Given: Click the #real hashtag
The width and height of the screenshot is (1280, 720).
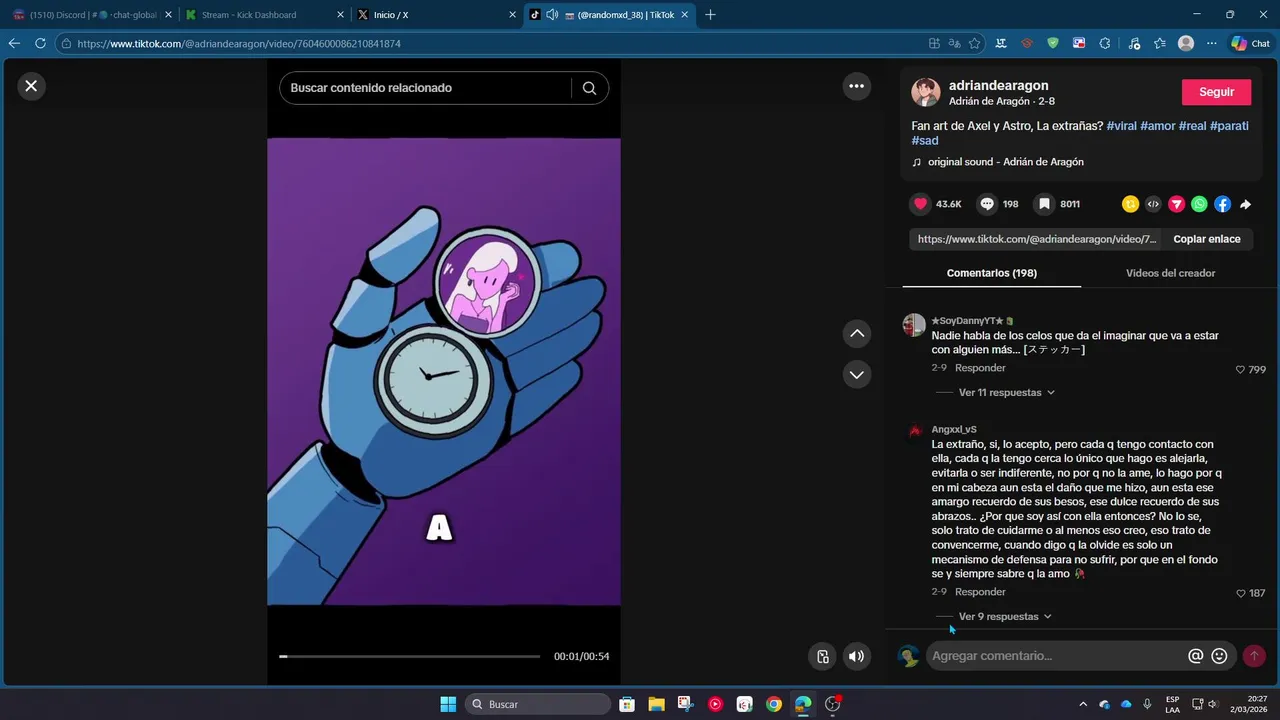Looking at the screenshot, I should [x=1192, y=126].
